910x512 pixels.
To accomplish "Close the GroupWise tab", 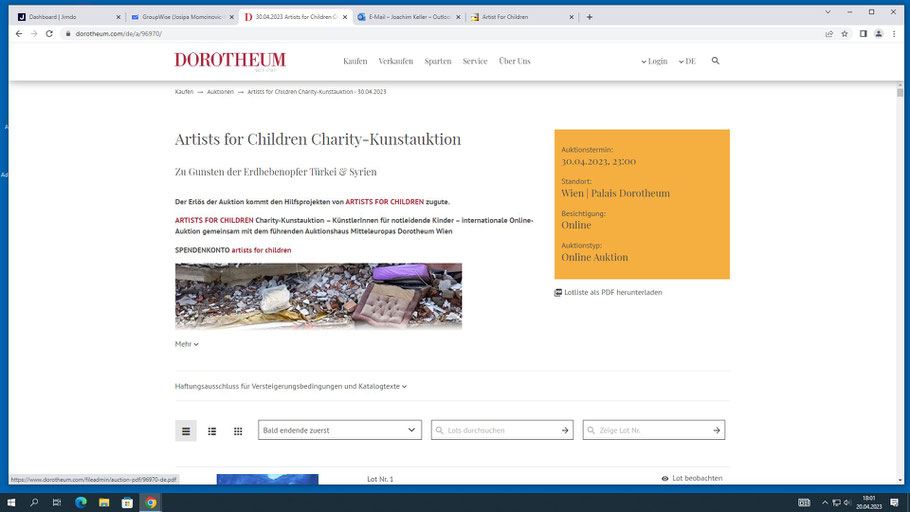I will pos(232,17).
